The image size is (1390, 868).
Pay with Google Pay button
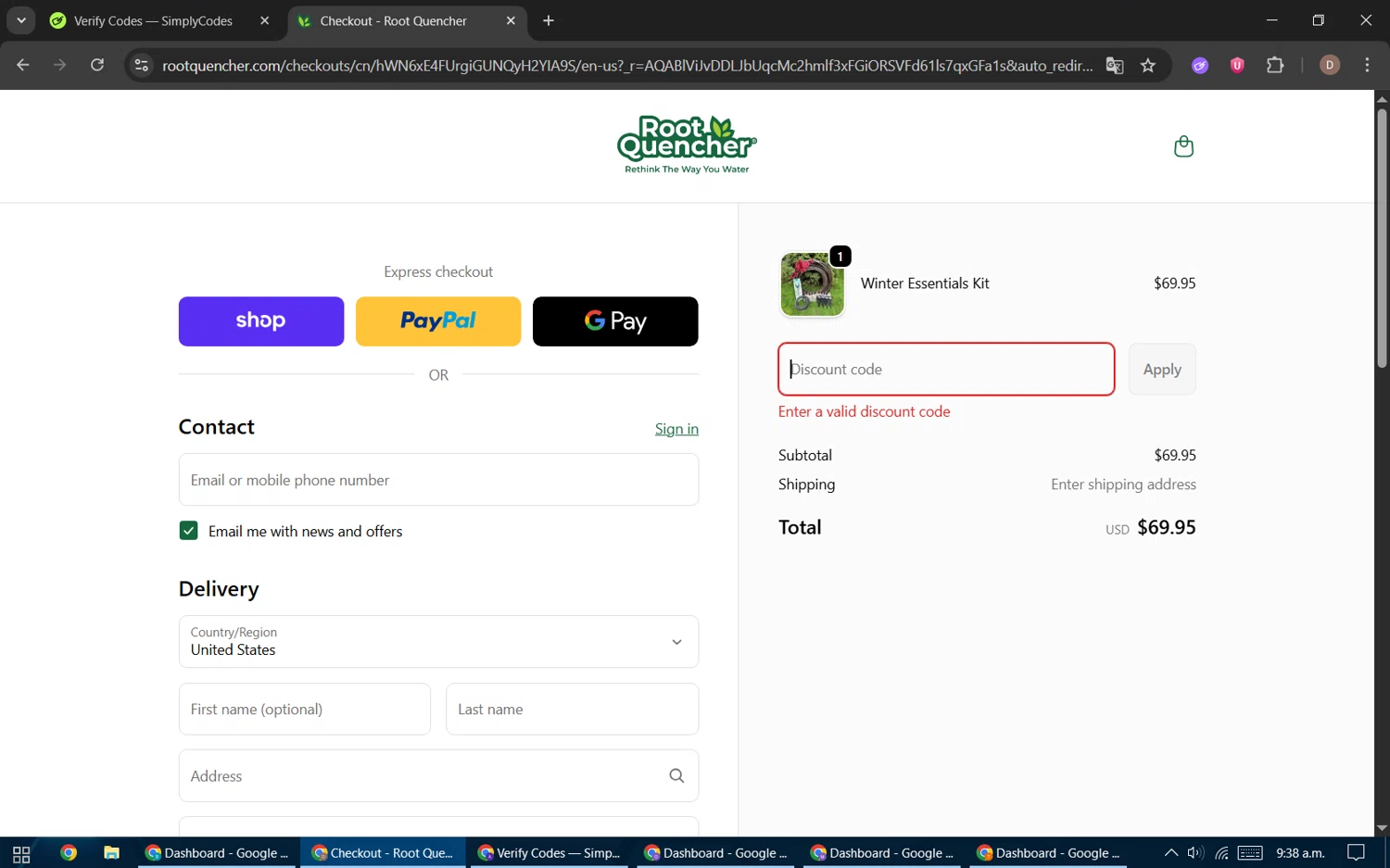coord(615,321)
